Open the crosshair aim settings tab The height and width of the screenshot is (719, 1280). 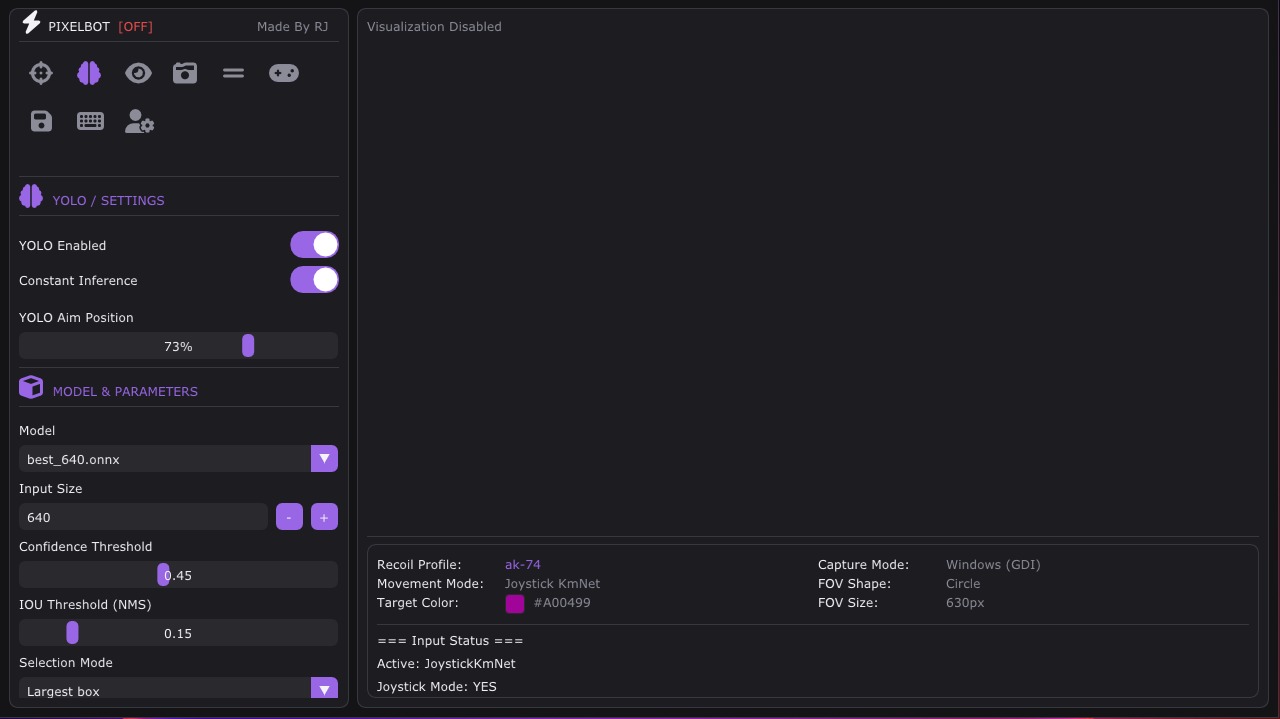[x=41, y=73]
